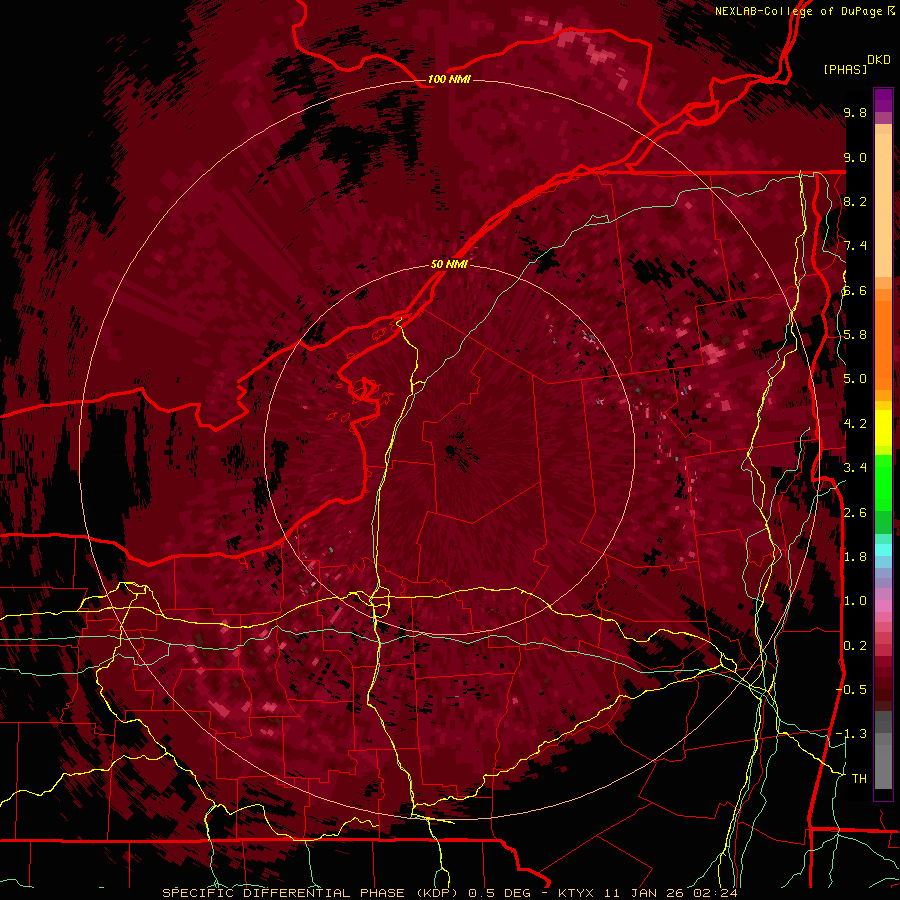Click the 1.0 value on color scale
The image size is (900, 900).
(855, 601)
